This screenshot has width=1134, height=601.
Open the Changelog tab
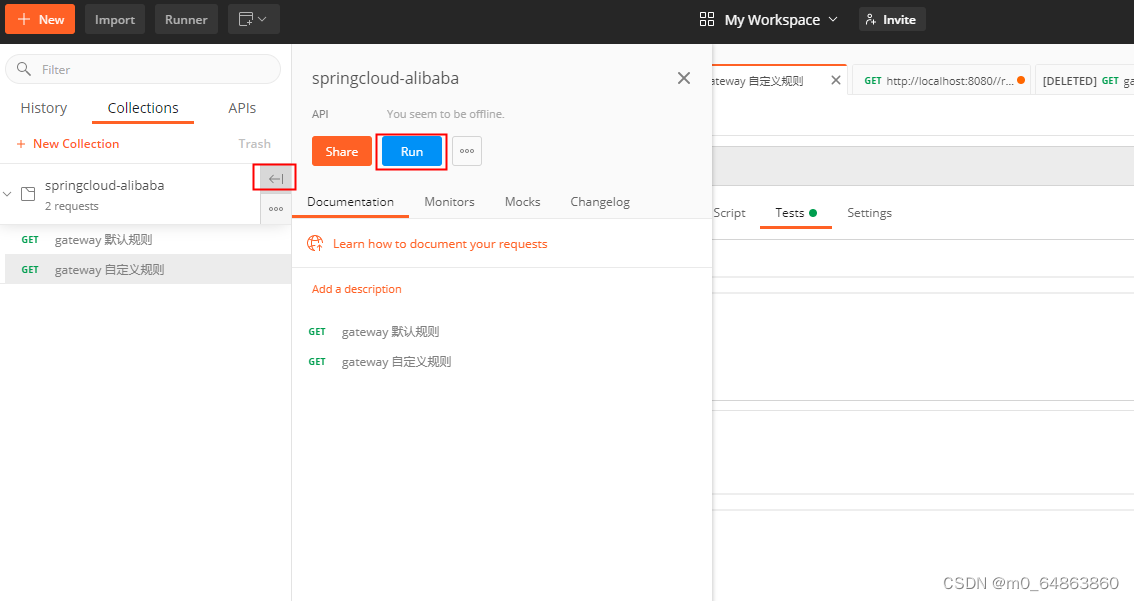[600, 202]
